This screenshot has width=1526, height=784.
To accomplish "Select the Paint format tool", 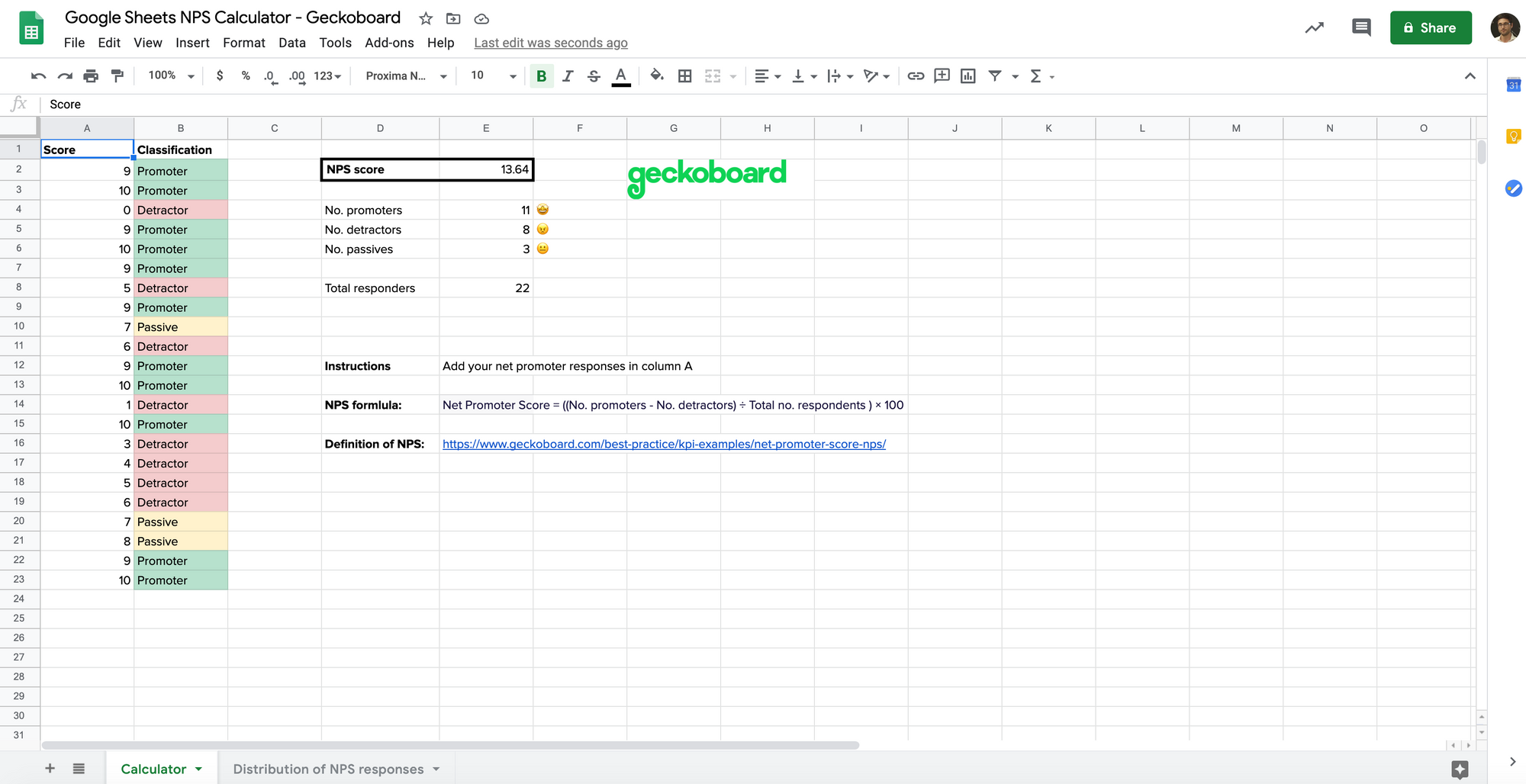I will [x=118, y=76].
